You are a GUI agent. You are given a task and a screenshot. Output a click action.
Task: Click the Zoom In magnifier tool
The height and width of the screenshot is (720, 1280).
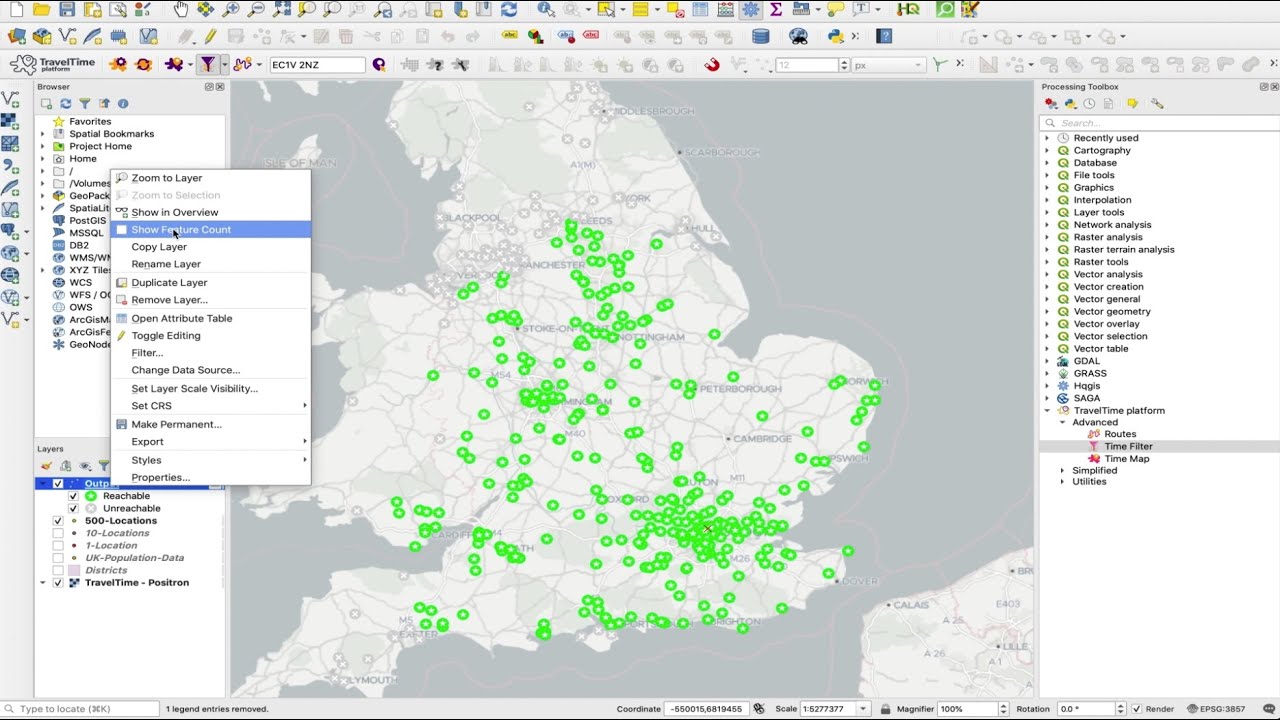pyautogui.click(x=231, y=9)
